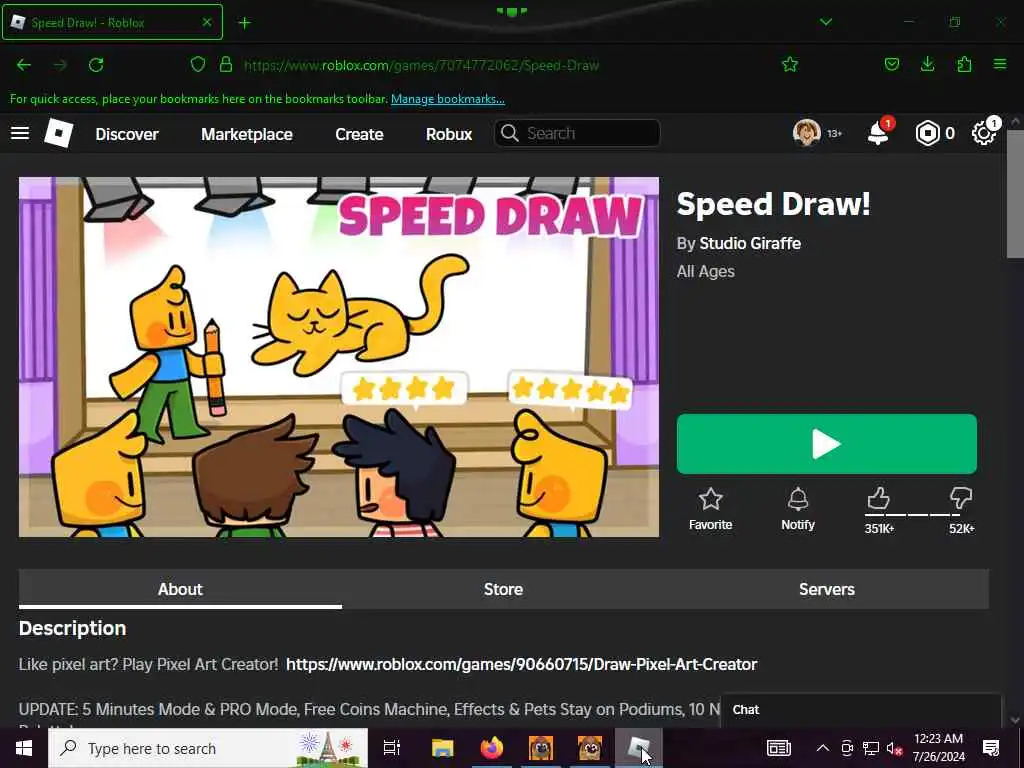Start Speed Draw with green play button
This screenshot has width=1024, height=768.
(827, 444)
